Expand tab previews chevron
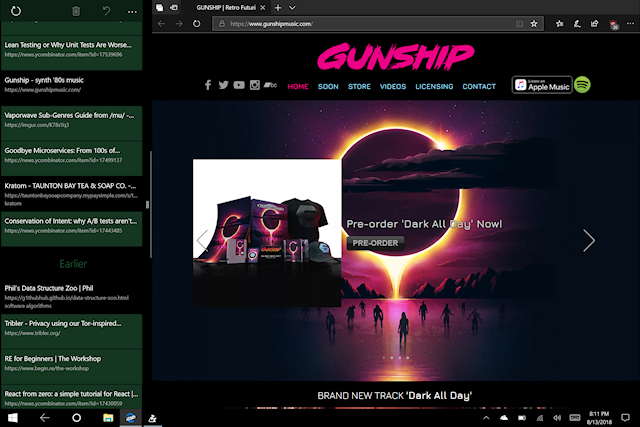Image resolution: width=640 pixels, height=427 pixels. click(292, 7)
